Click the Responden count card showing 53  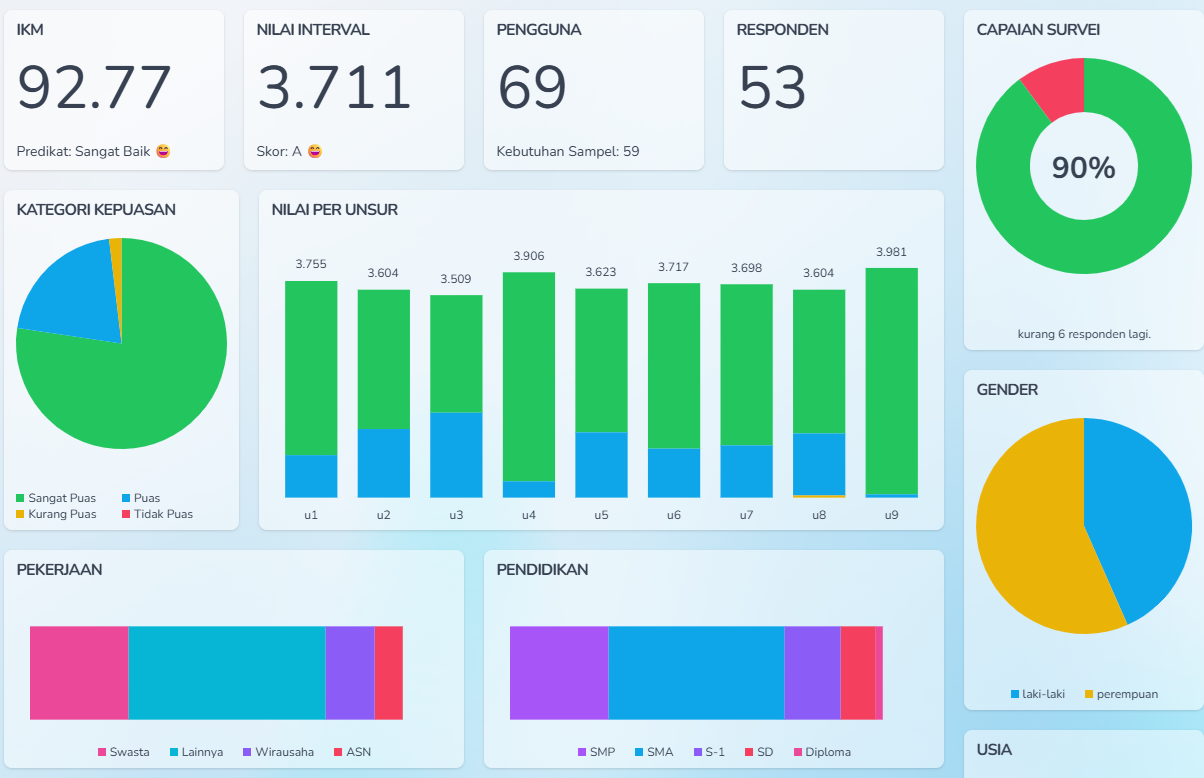(x=834, y=90)
